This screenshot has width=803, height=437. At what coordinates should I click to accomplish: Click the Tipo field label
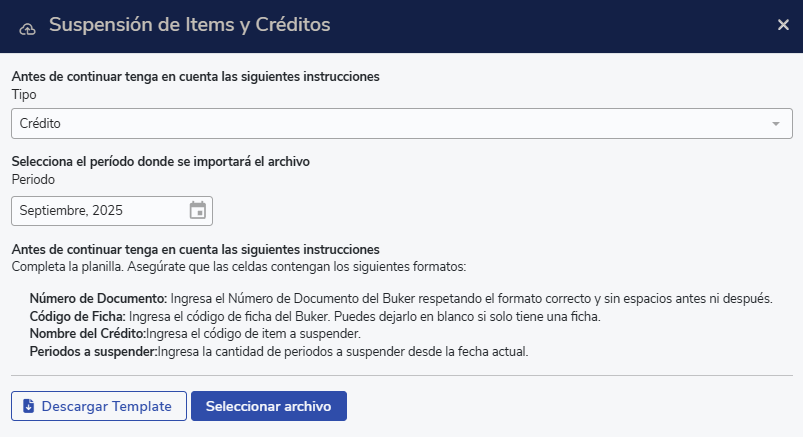coord(24,94)
